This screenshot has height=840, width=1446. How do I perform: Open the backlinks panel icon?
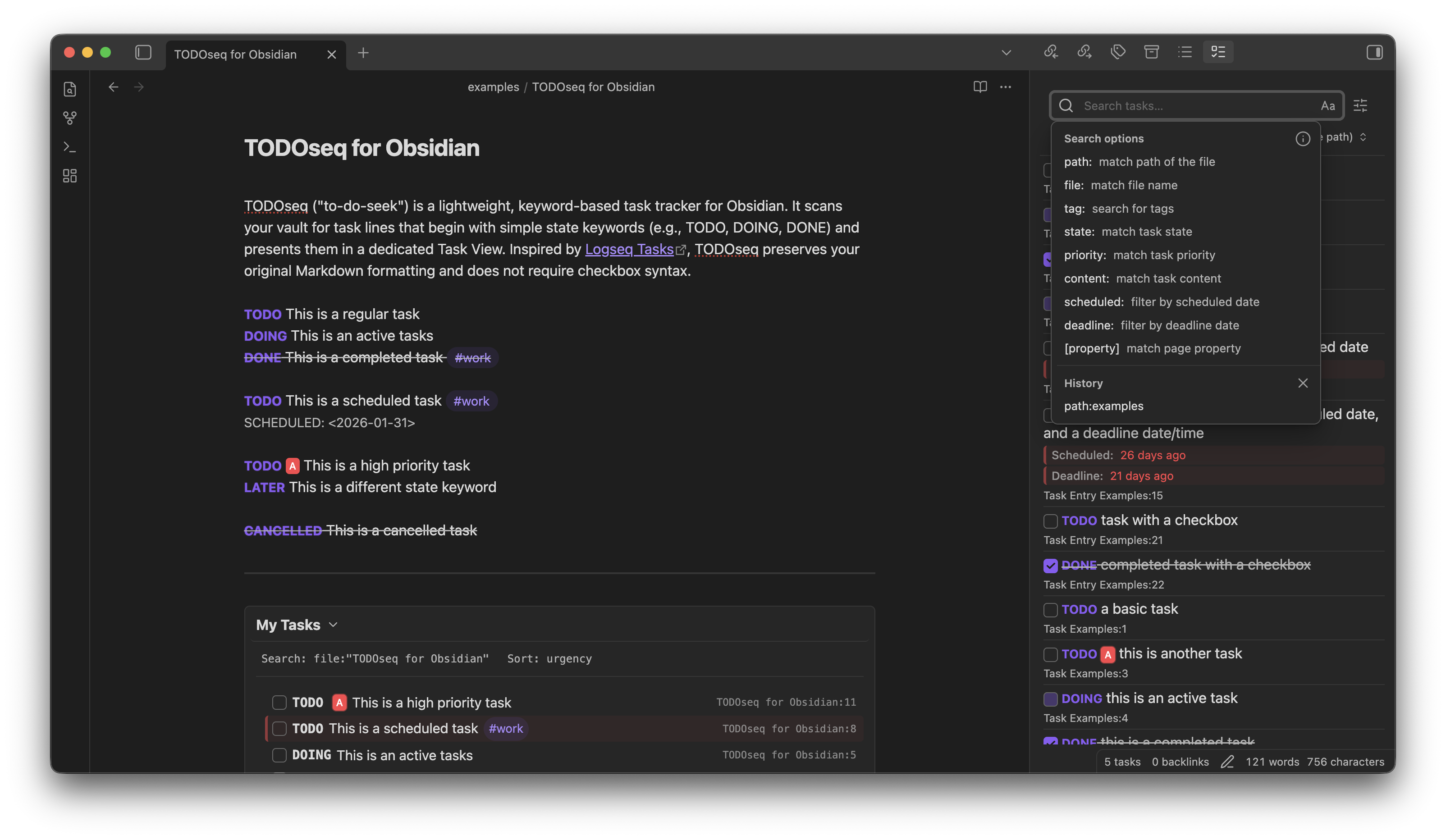[x=1051, y=52]
